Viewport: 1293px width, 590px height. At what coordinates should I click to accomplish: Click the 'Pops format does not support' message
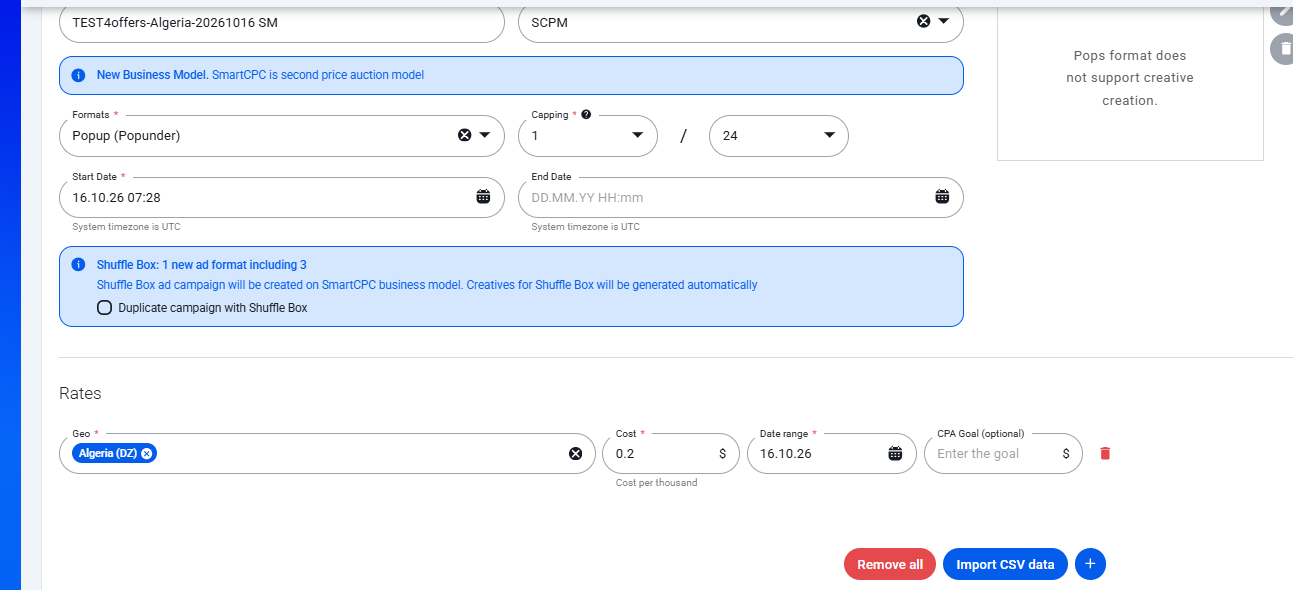1130,78
